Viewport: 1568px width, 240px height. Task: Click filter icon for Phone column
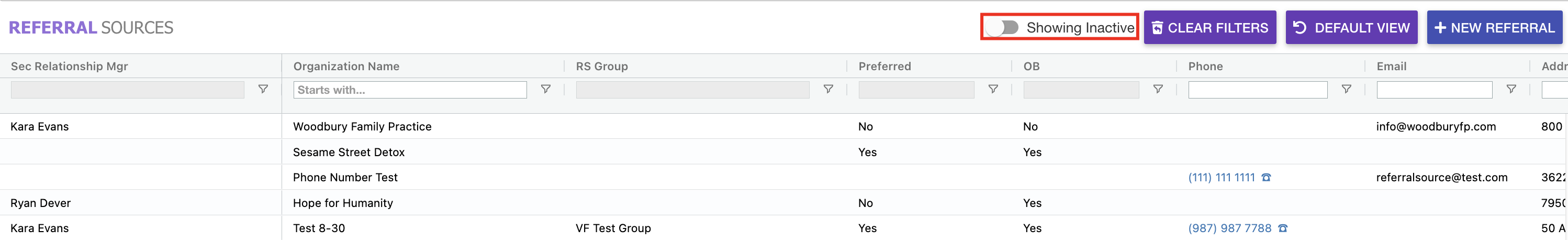1347,90
